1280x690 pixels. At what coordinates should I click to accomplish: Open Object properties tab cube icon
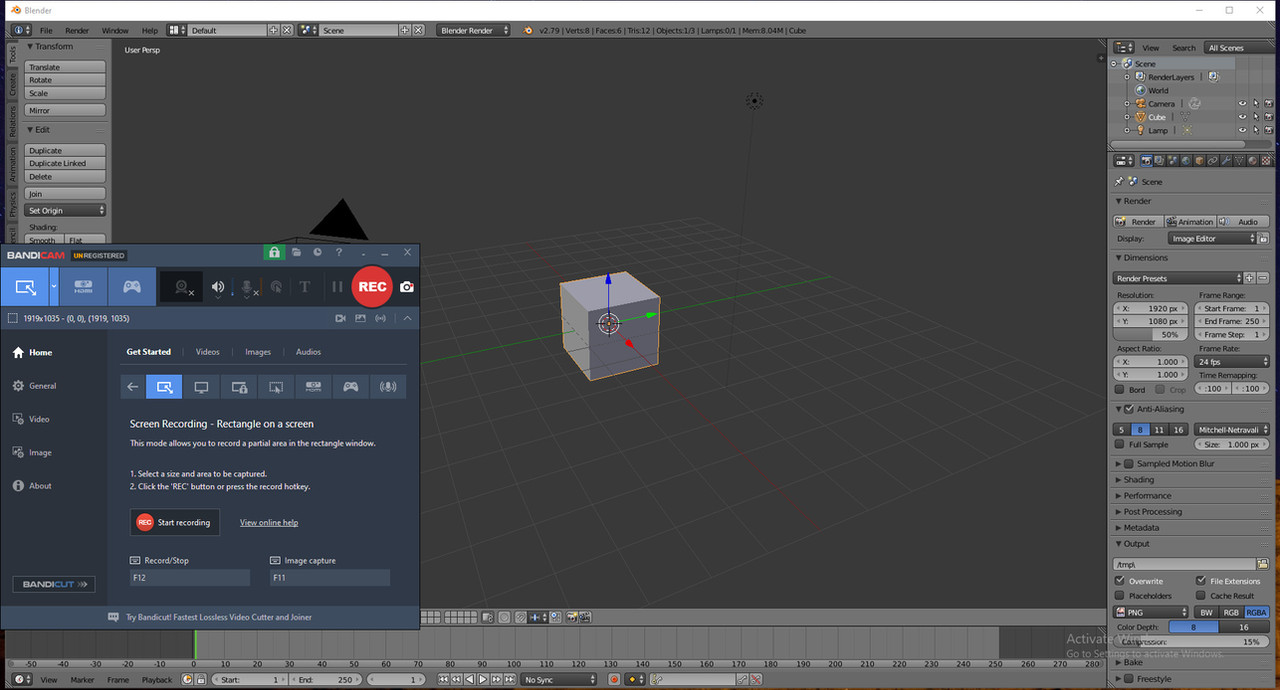coord(1199,160)
